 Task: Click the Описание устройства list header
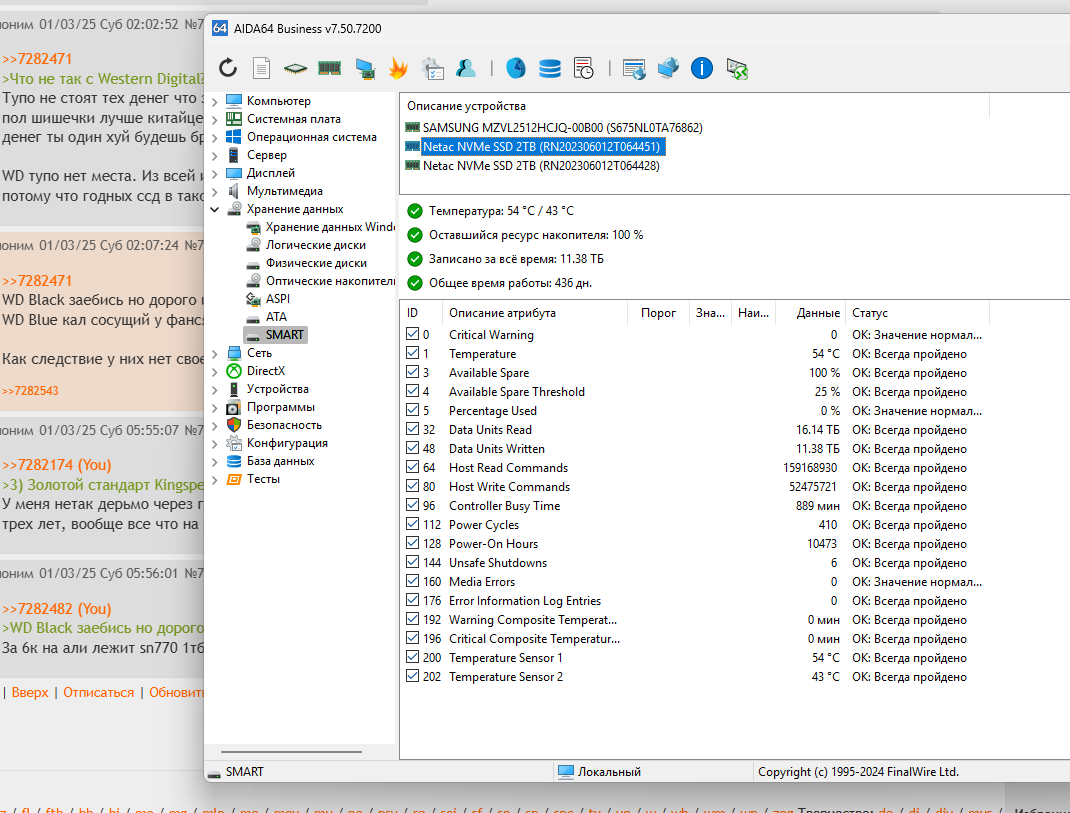click(x=695, y=106)
